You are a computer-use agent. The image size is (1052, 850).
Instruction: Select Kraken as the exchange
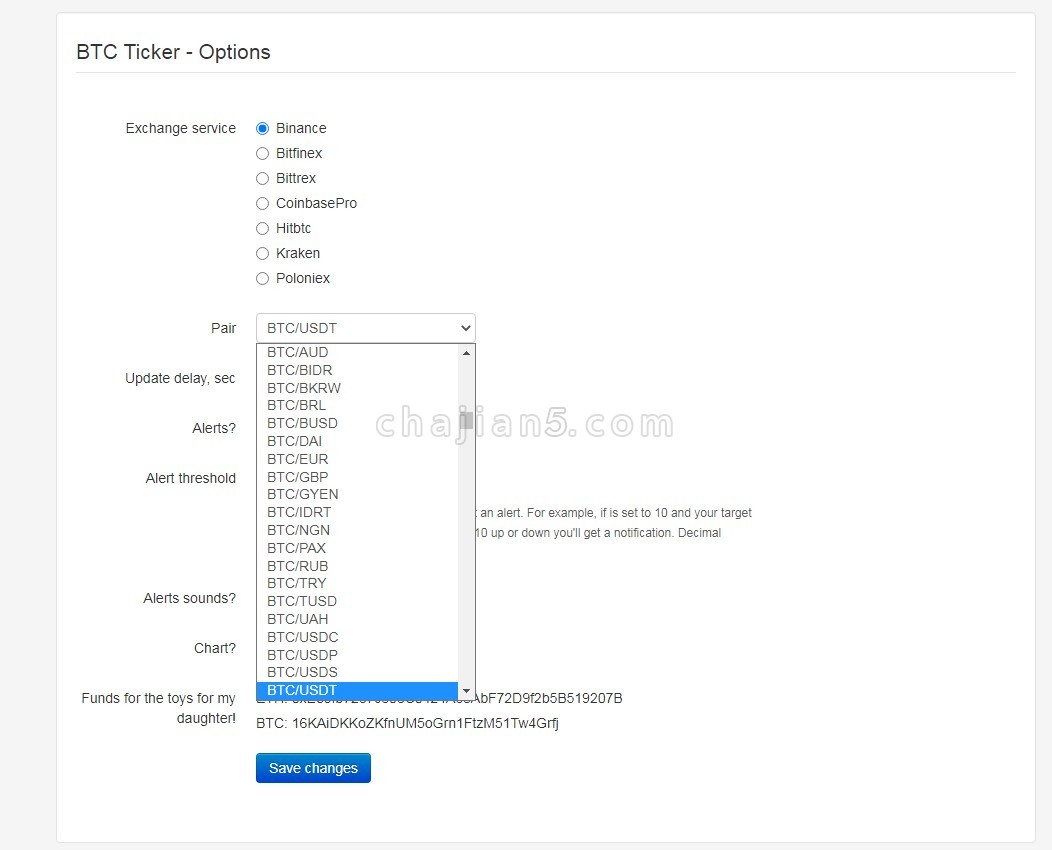(262, 254)
